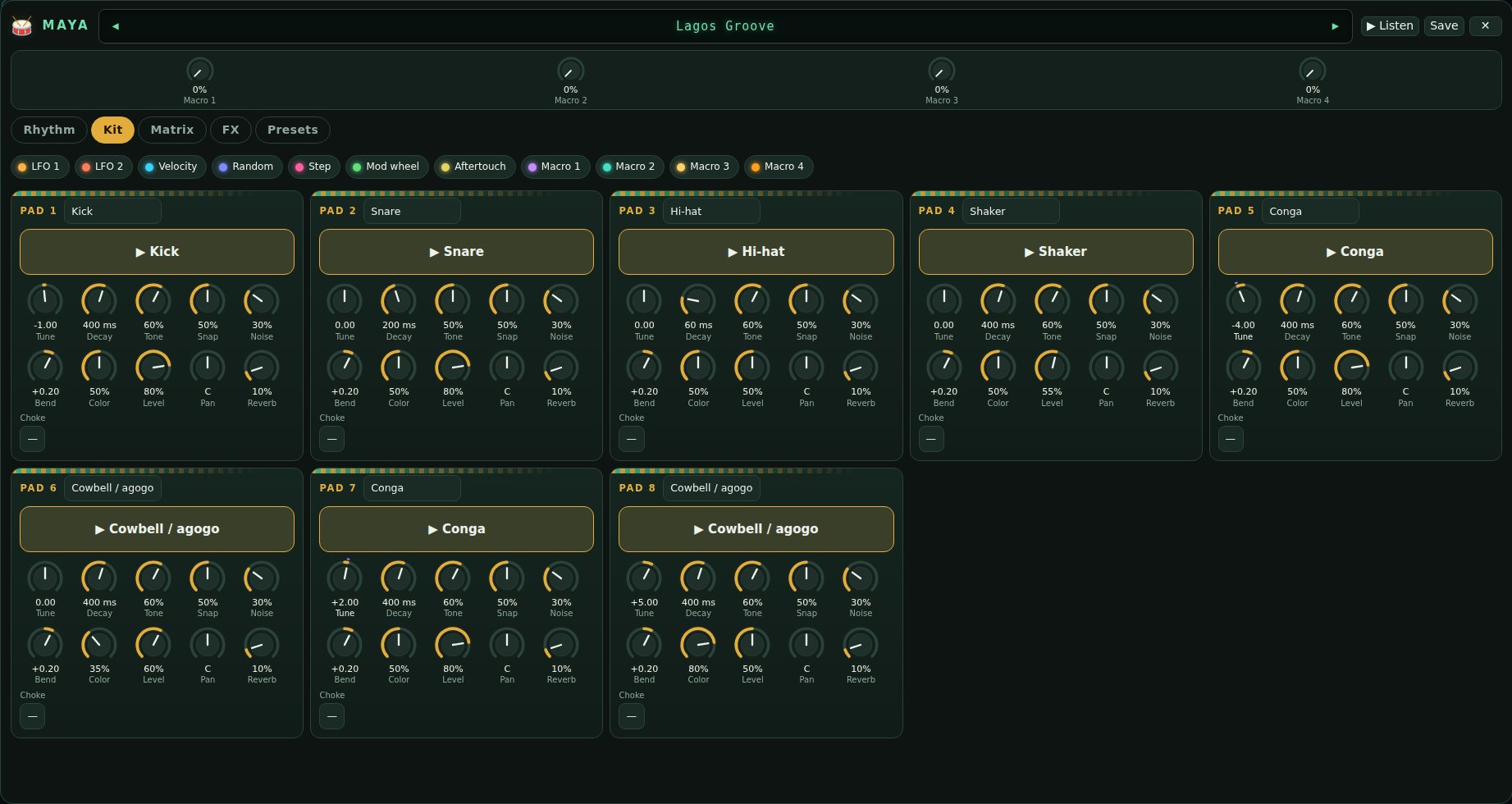Toggle the Pad 1 Choke button
Viewport: 1512px width, 804px height.
coord(33,439)
